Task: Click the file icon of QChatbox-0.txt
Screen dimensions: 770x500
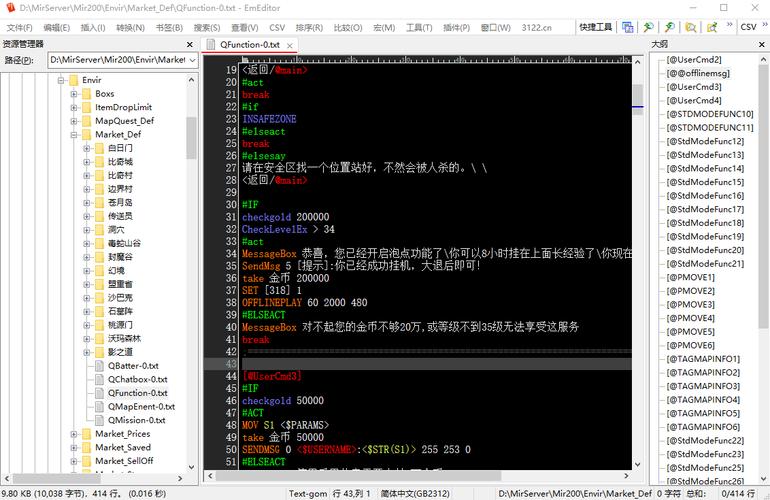Action: point(100,379)
